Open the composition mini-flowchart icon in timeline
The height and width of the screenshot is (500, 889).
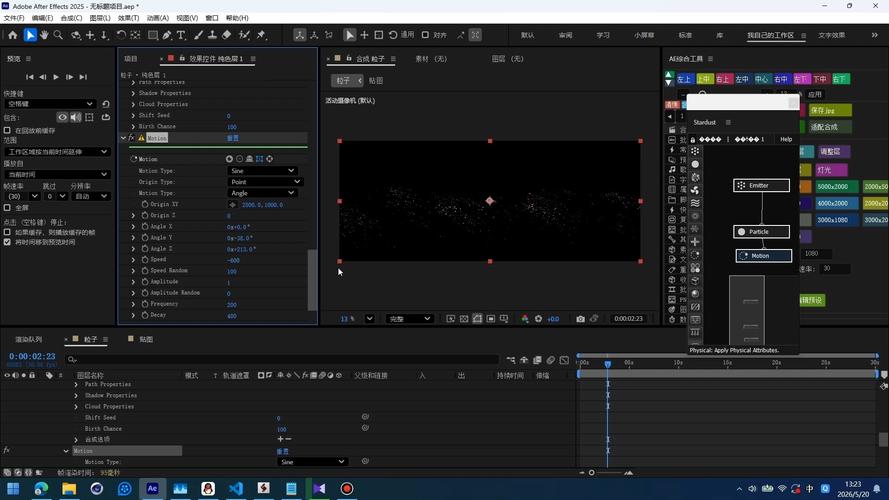(x=511, y=360)
